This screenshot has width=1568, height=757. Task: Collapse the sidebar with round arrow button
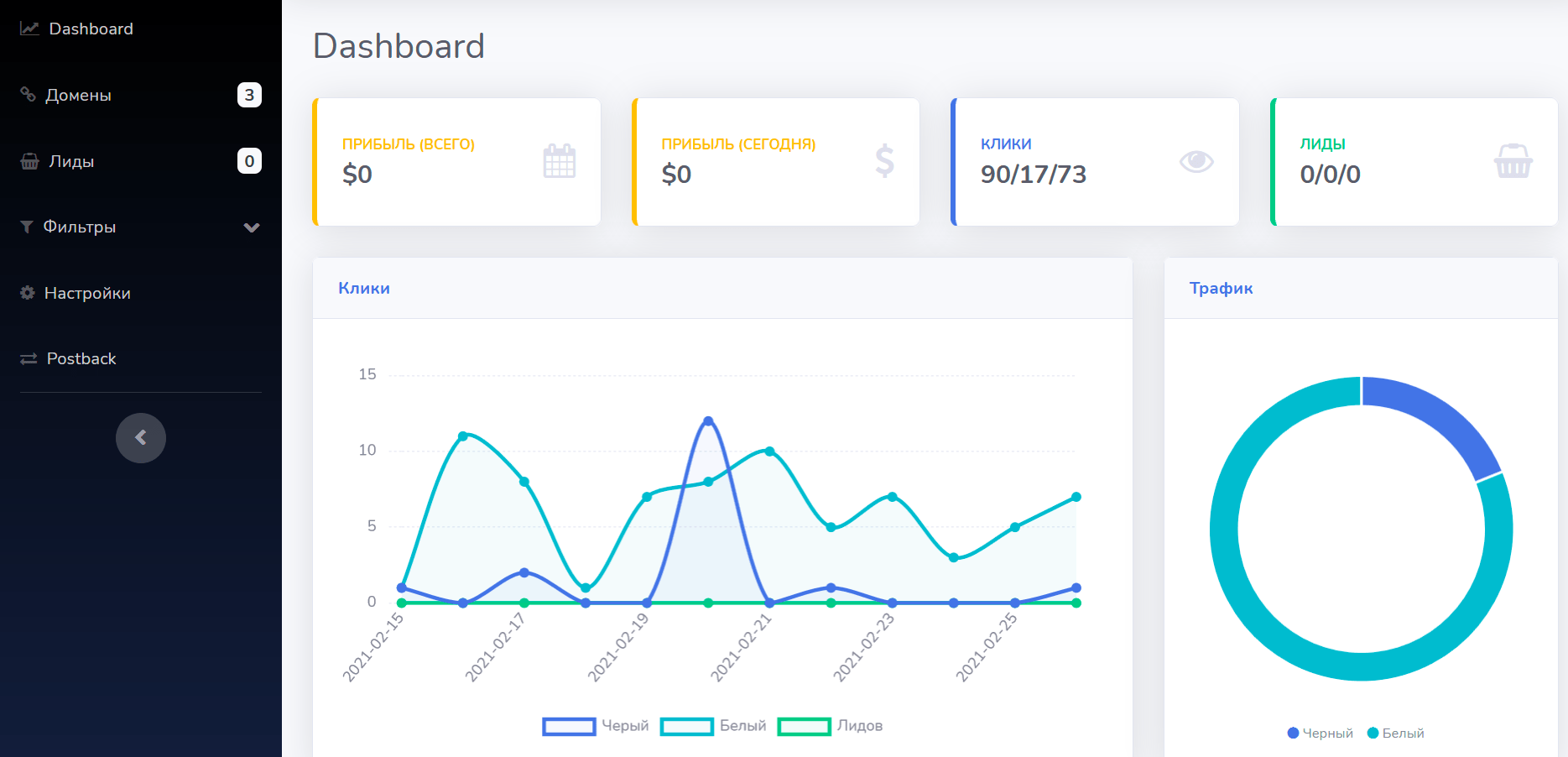[141, 438]
